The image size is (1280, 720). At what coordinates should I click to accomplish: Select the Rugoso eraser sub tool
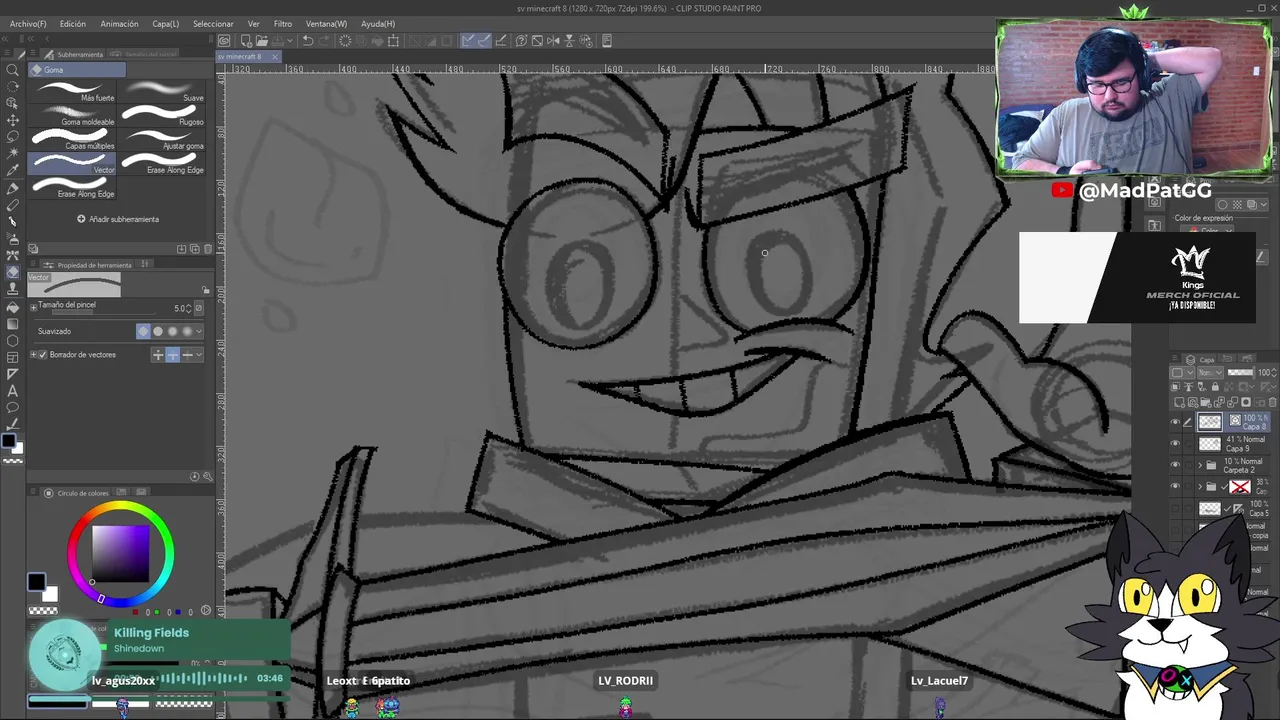(162, 115)
